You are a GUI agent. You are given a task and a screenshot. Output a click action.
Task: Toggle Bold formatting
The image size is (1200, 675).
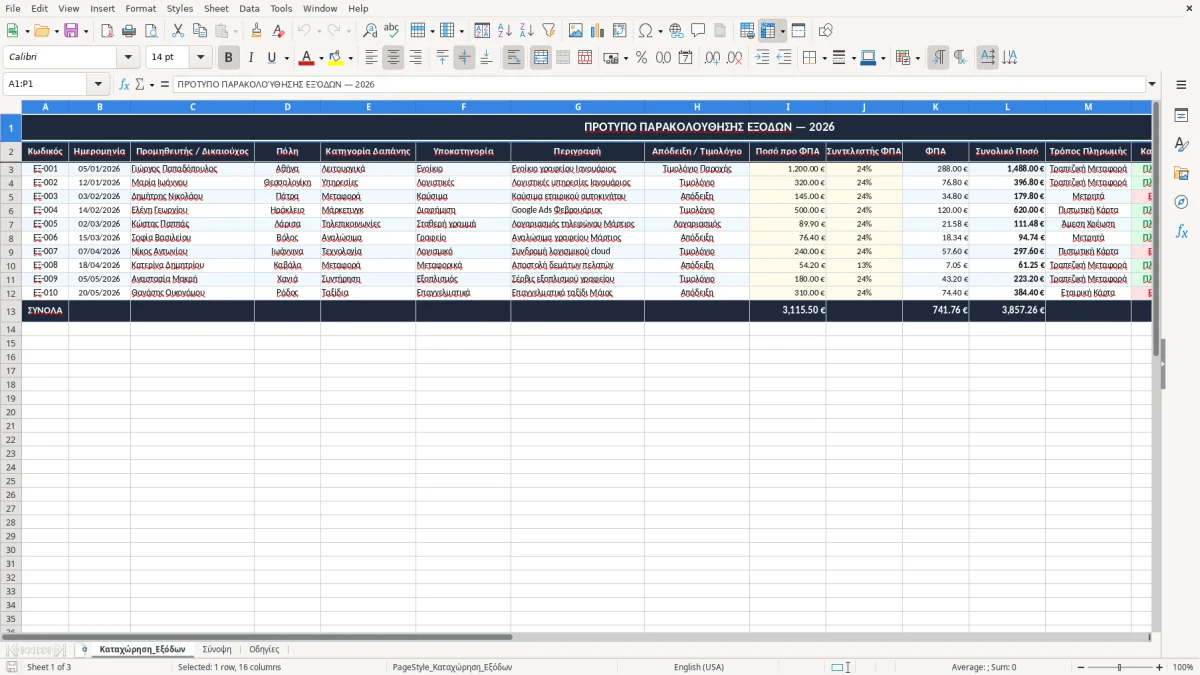229,58
